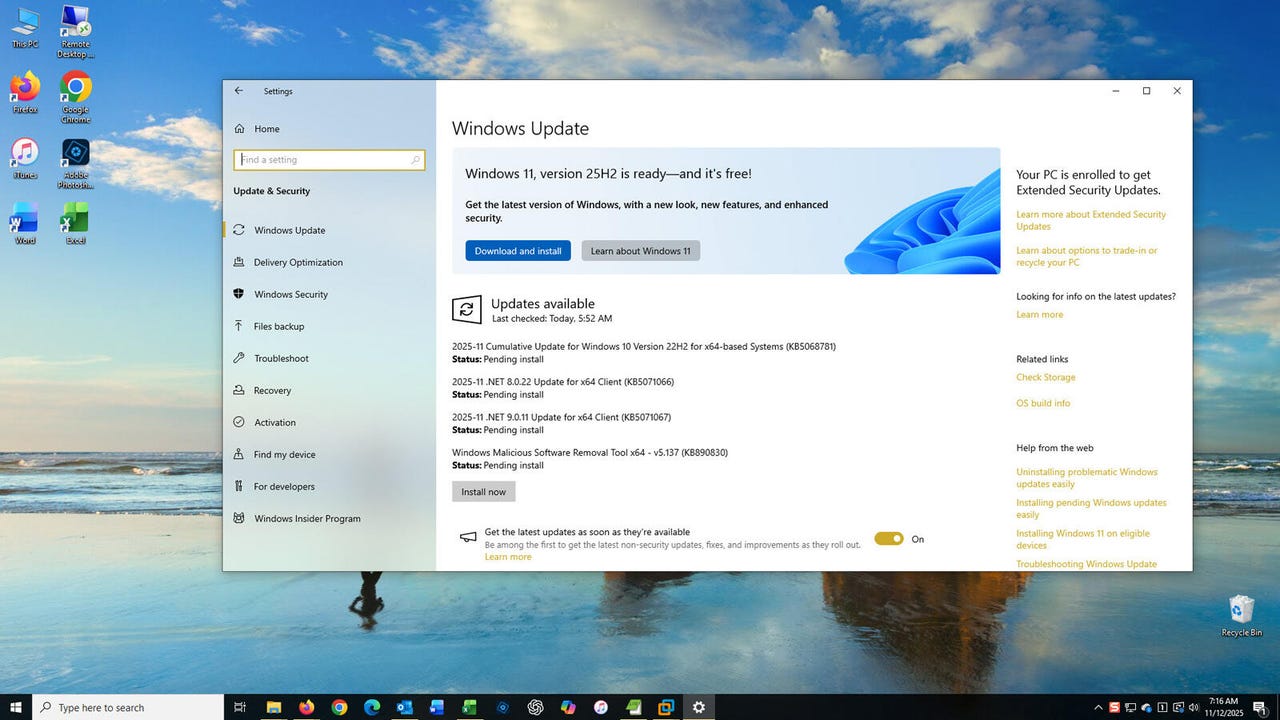Open the OS build info link
This screenshot has width=1280, height=720.
coord(1042,403)
